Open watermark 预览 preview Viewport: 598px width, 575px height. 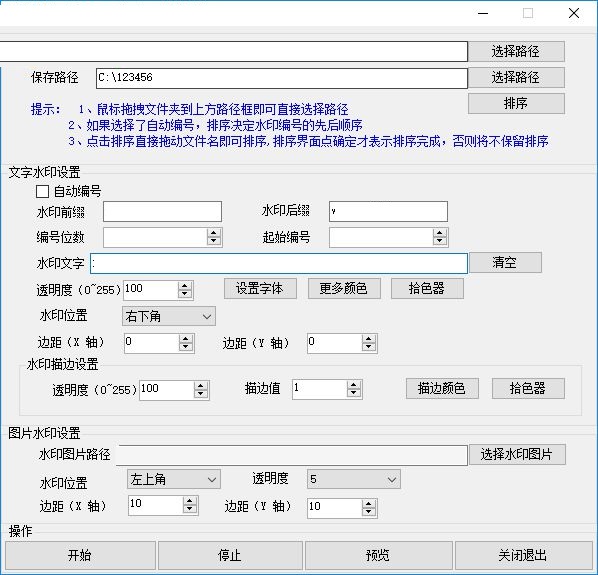point(378,555)
